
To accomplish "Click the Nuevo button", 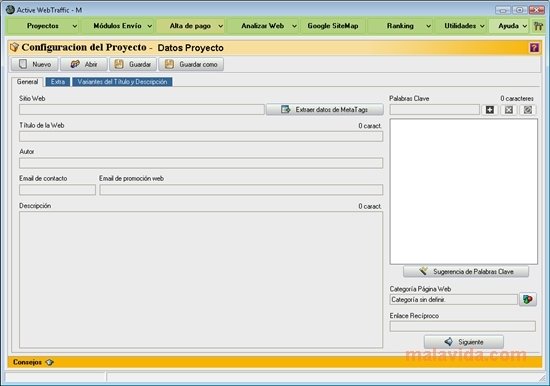I will (35, 64).
